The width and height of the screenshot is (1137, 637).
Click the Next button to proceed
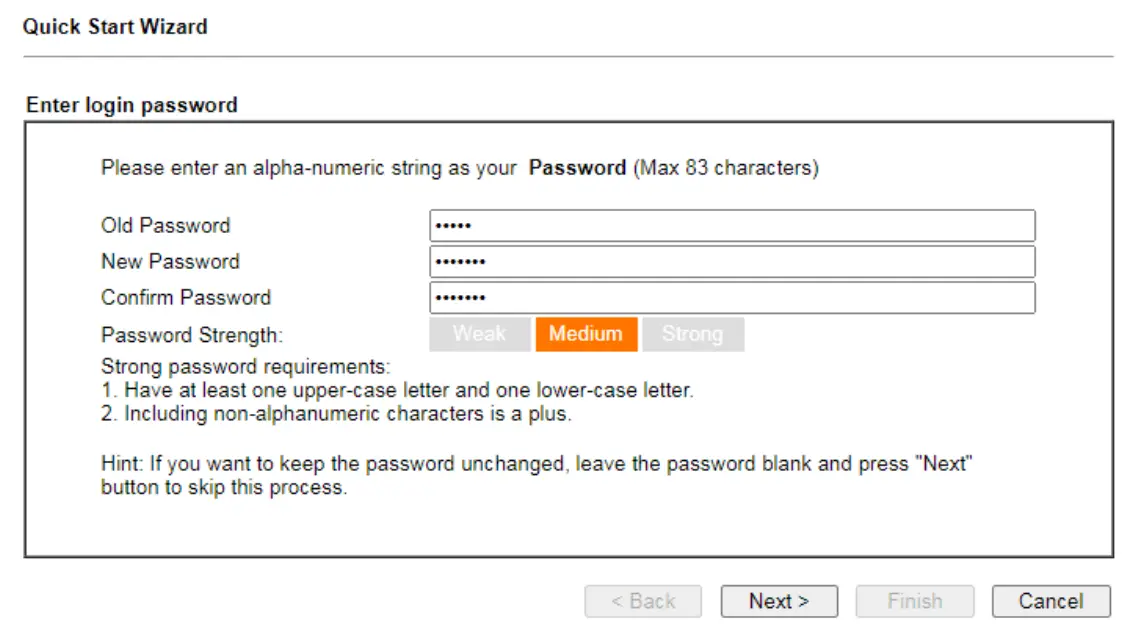point(780,601)
